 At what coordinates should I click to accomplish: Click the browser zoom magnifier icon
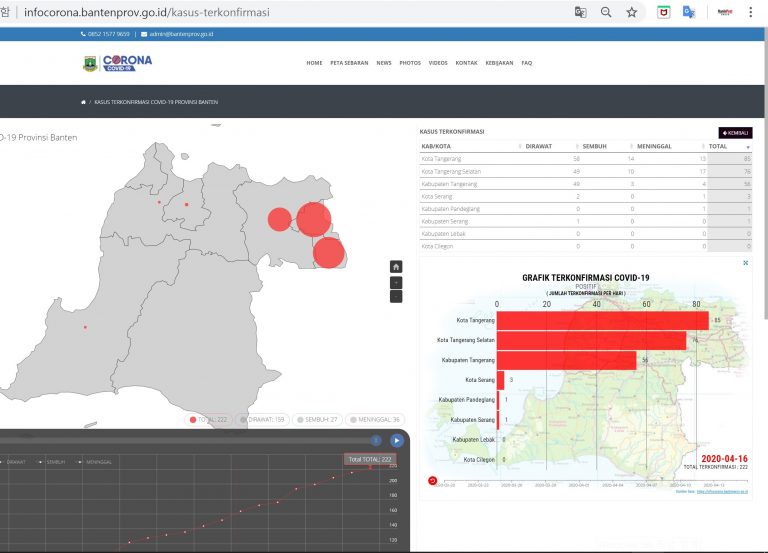click(x=606, y=12)
